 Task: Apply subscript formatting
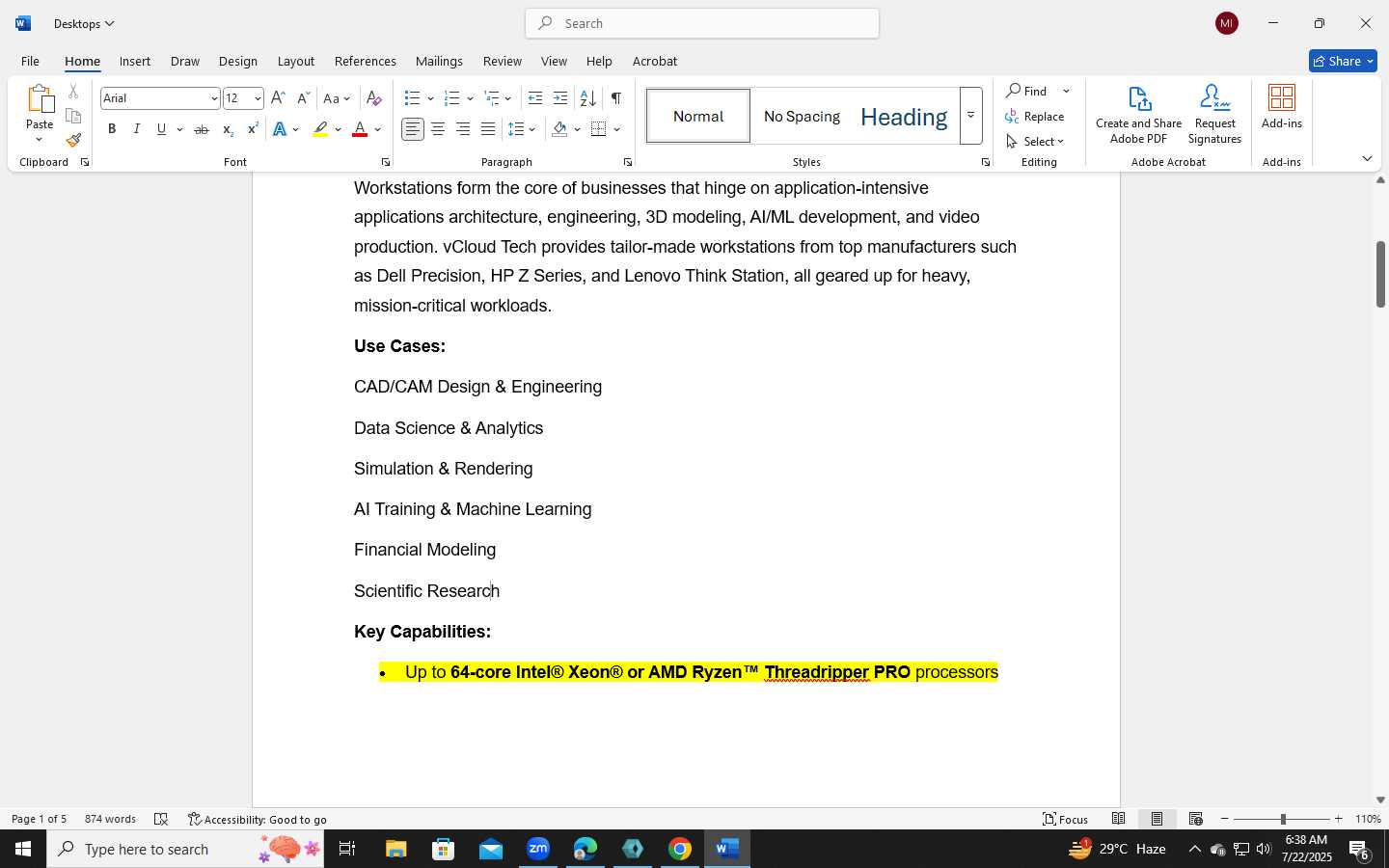(x=228, y=129)
